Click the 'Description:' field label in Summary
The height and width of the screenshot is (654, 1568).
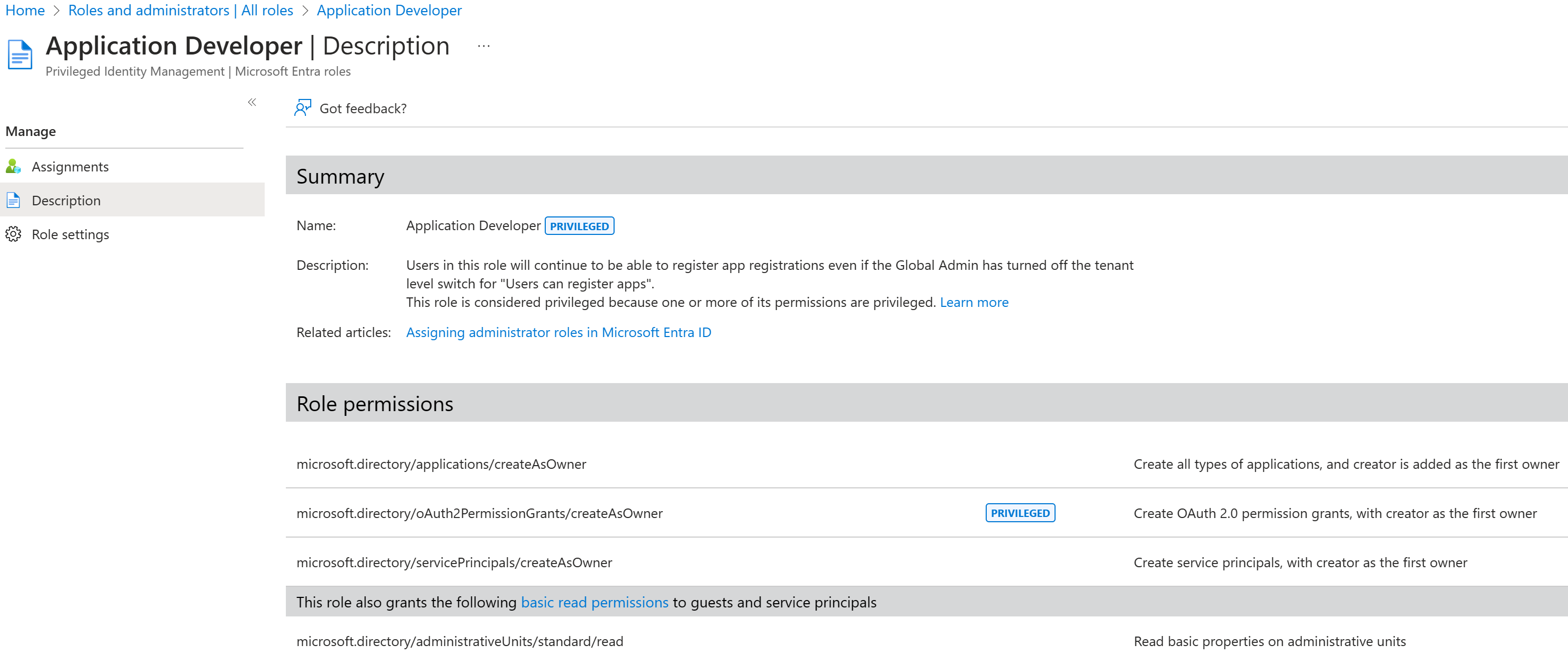332,265
